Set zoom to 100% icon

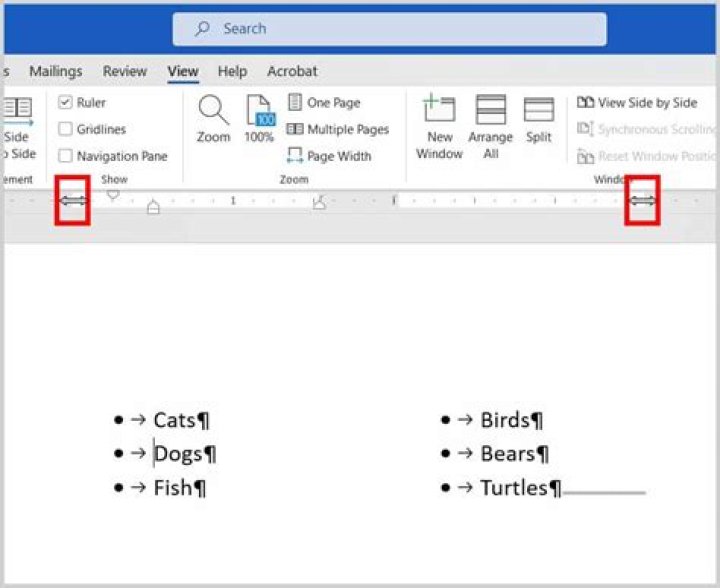point(260,111)
